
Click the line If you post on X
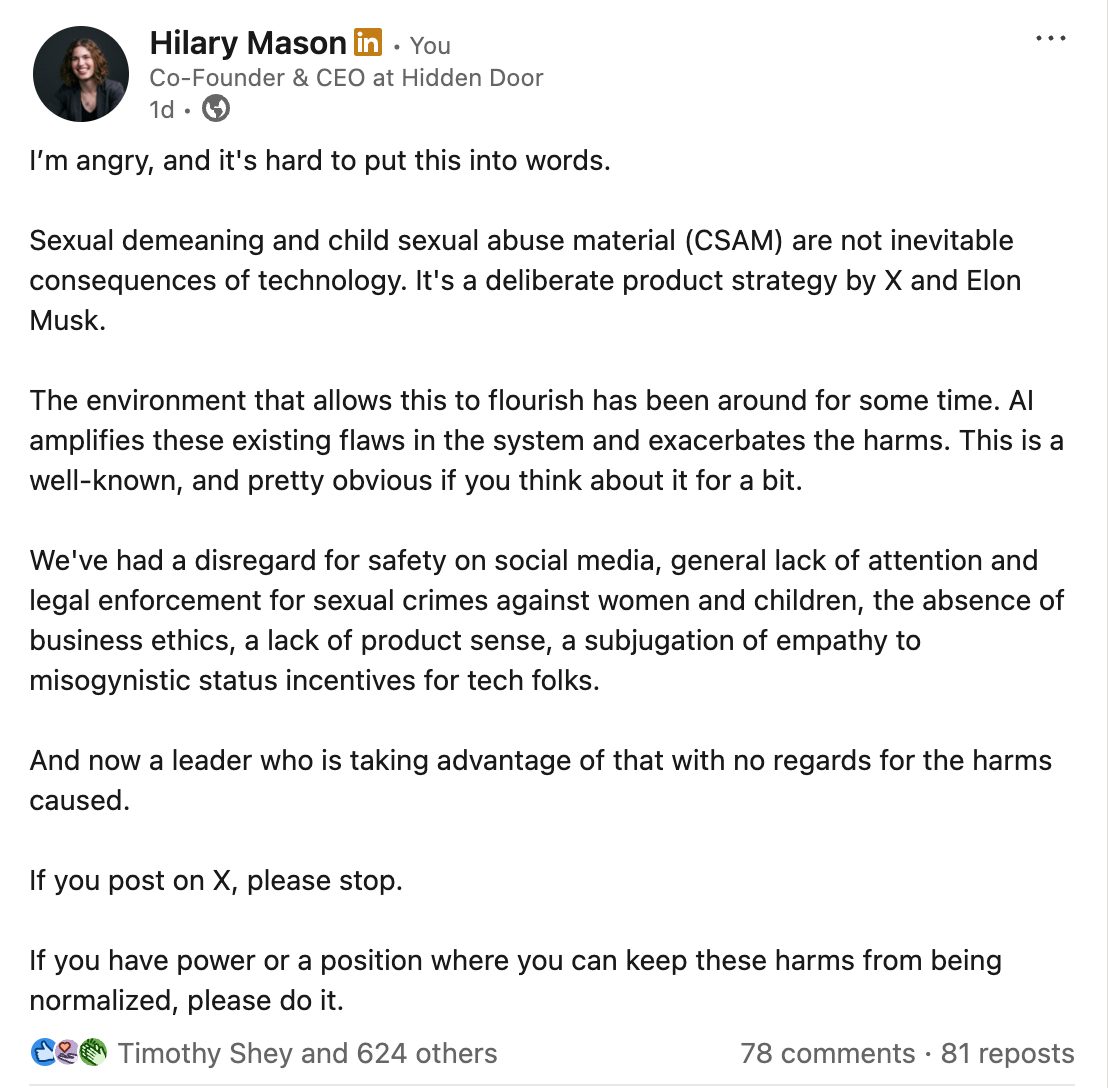point(216,880)
